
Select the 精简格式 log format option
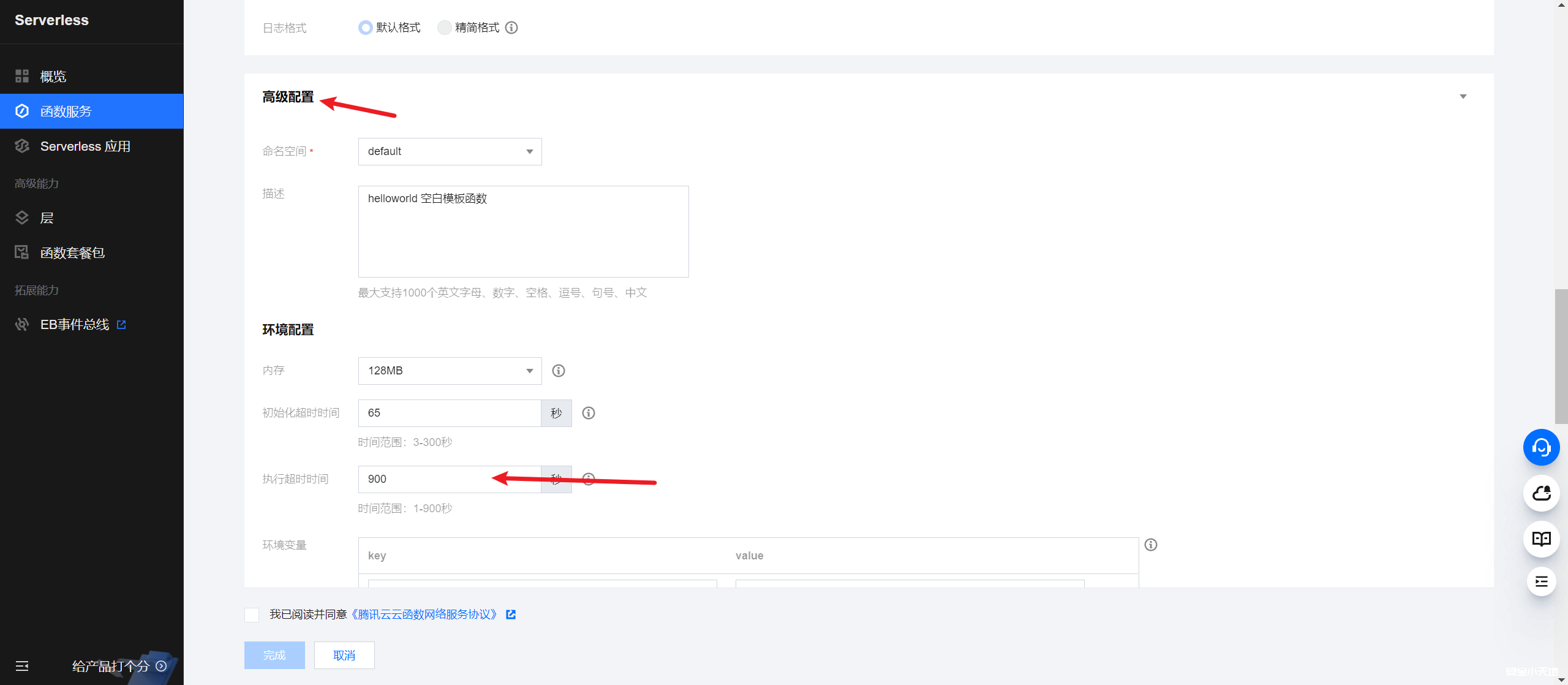[444, 28]
